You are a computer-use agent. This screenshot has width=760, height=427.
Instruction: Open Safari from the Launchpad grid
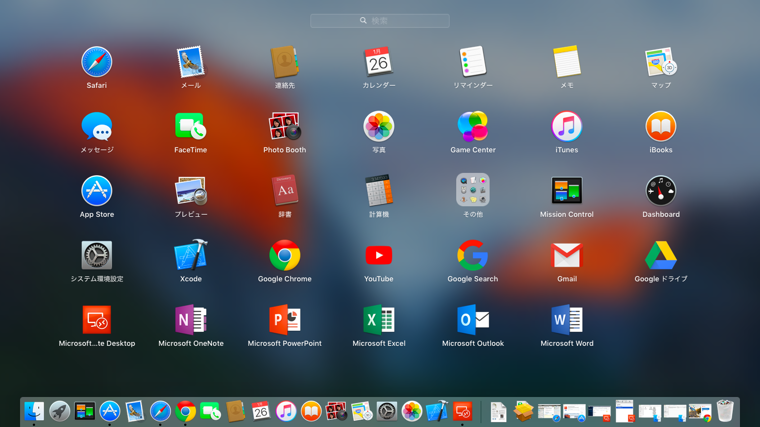pos(96,62)
